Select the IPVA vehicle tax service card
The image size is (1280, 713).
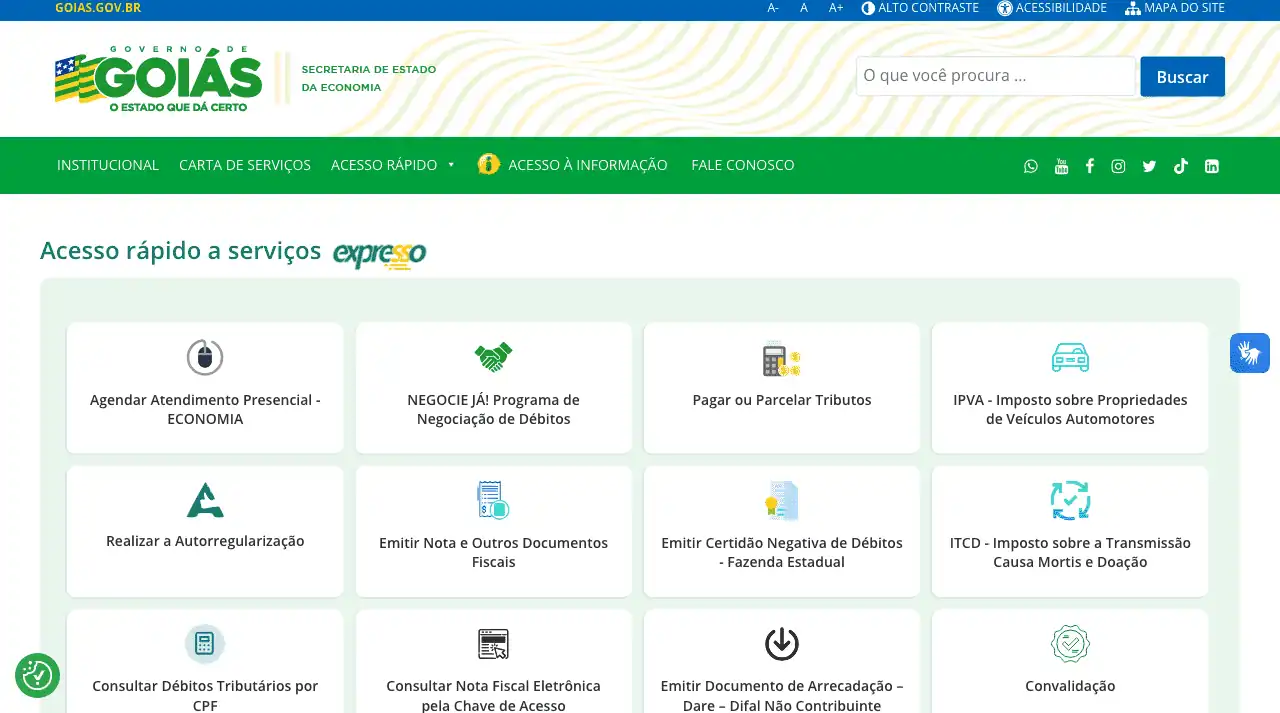pyautogui.click(x=1069, y=387)
